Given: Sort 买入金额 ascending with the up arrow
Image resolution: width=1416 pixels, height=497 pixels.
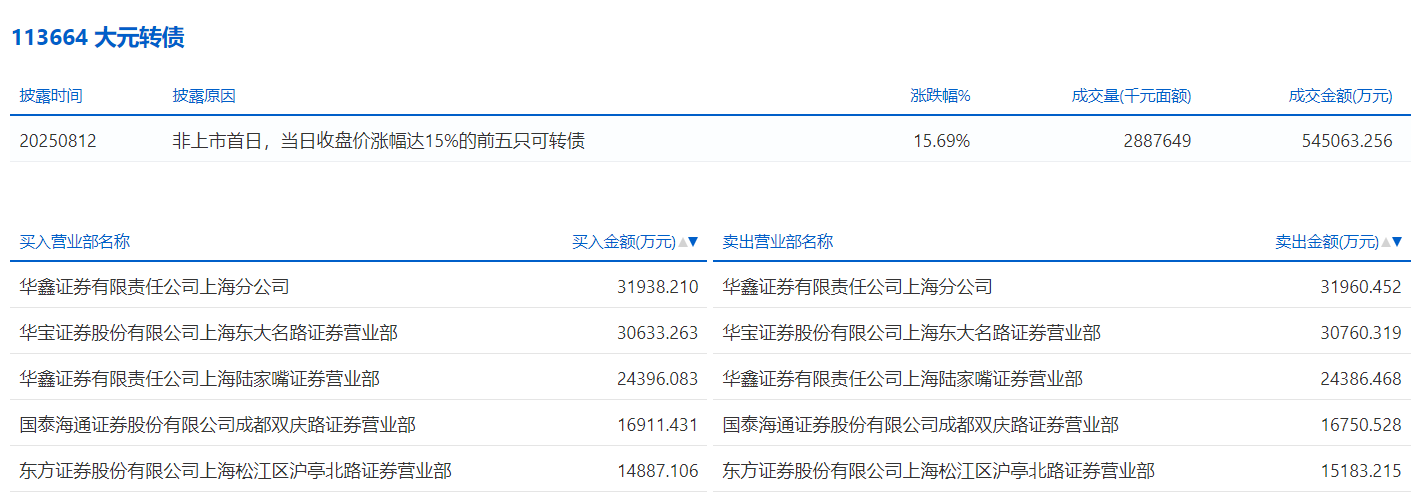Looking at the screenshot, I should (x=683, y=242).
